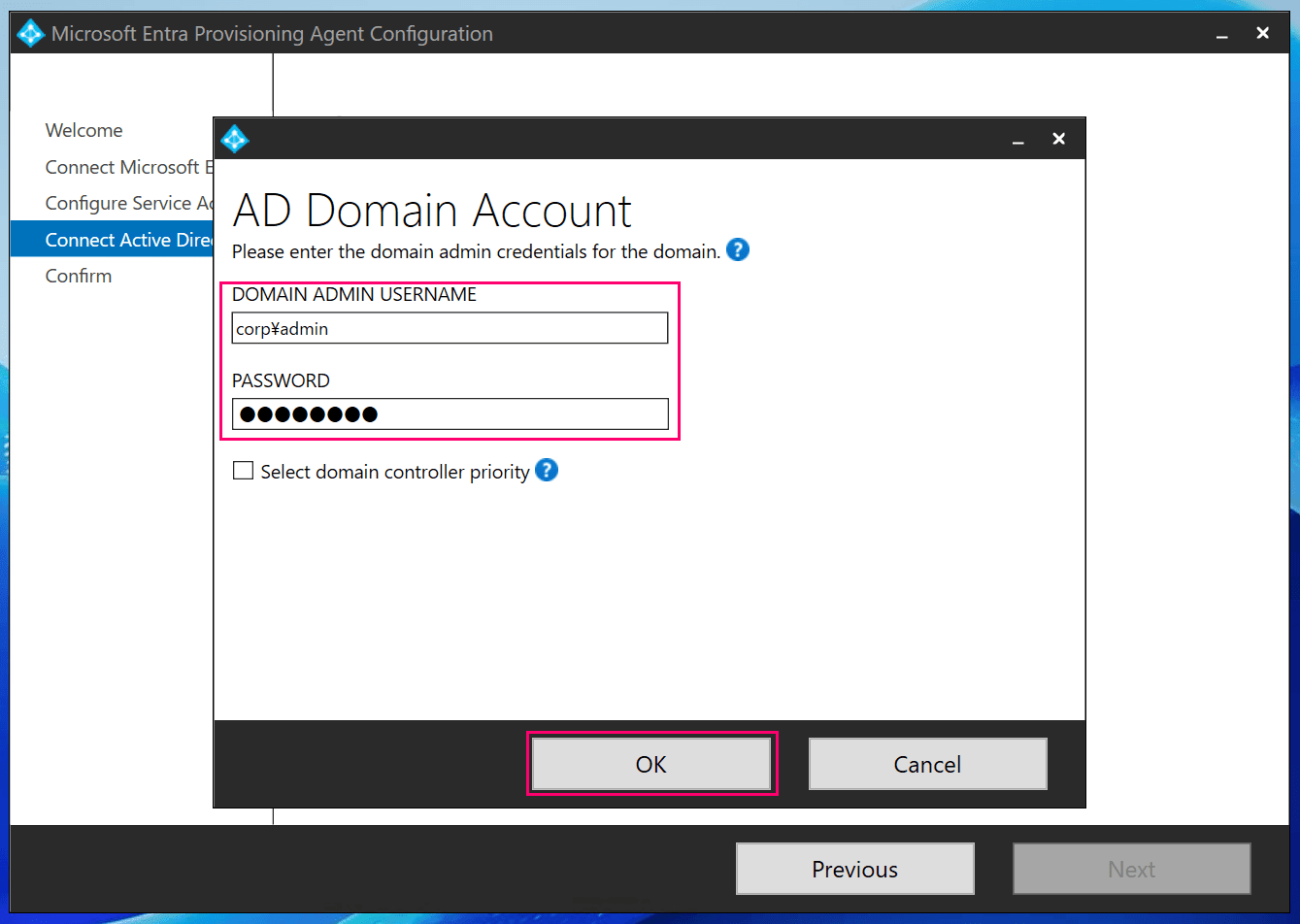Screen dimensions: 1300x924
Task: Open the Confirm step in the sidebar
Action: (x=79, y=276)
